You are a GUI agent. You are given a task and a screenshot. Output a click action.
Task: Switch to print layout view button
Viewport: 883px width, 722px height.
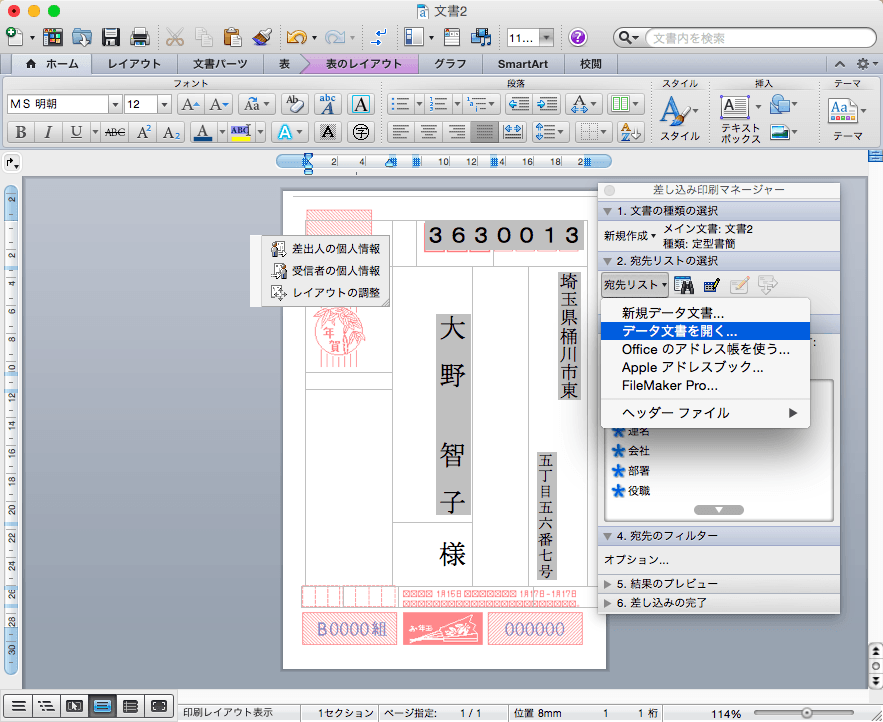102,706
